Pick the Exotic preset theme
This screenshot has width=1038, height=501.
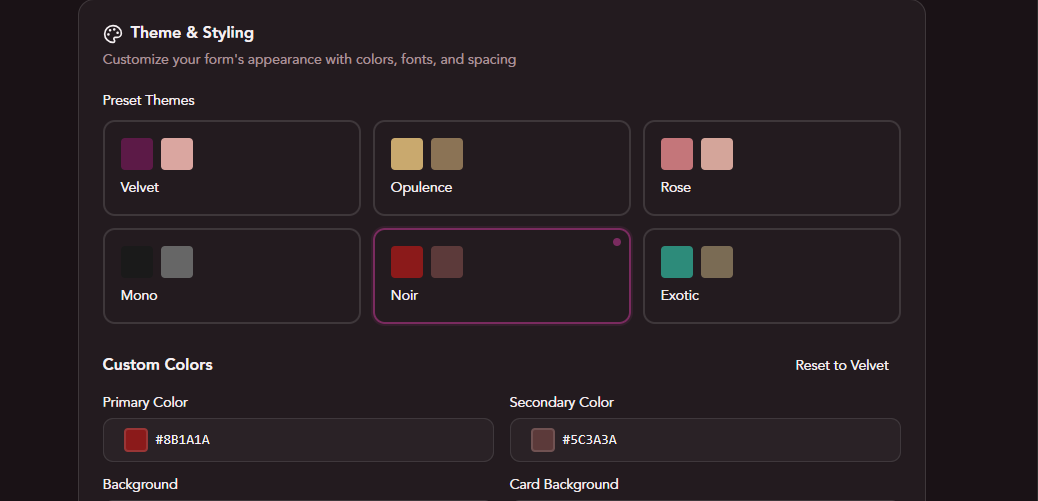(x=772, y=276)
